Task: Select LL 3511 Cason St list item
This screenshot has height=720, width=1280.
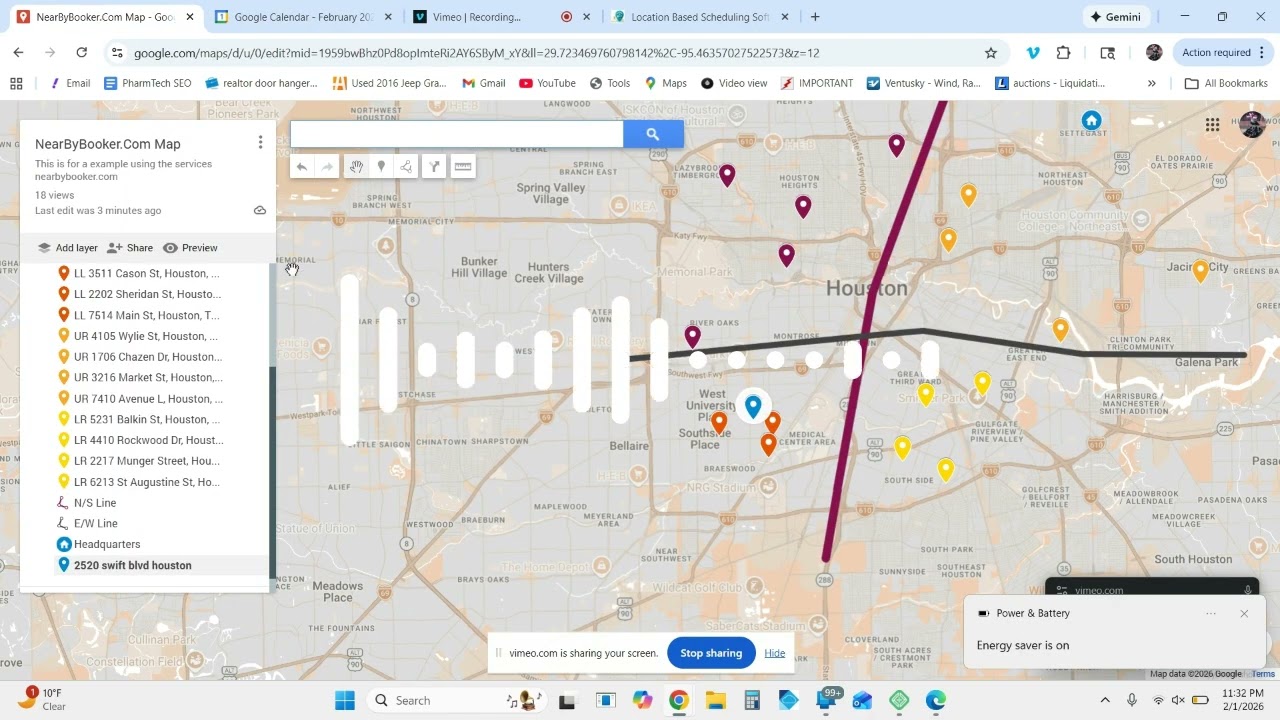Action: click(147, 273)
